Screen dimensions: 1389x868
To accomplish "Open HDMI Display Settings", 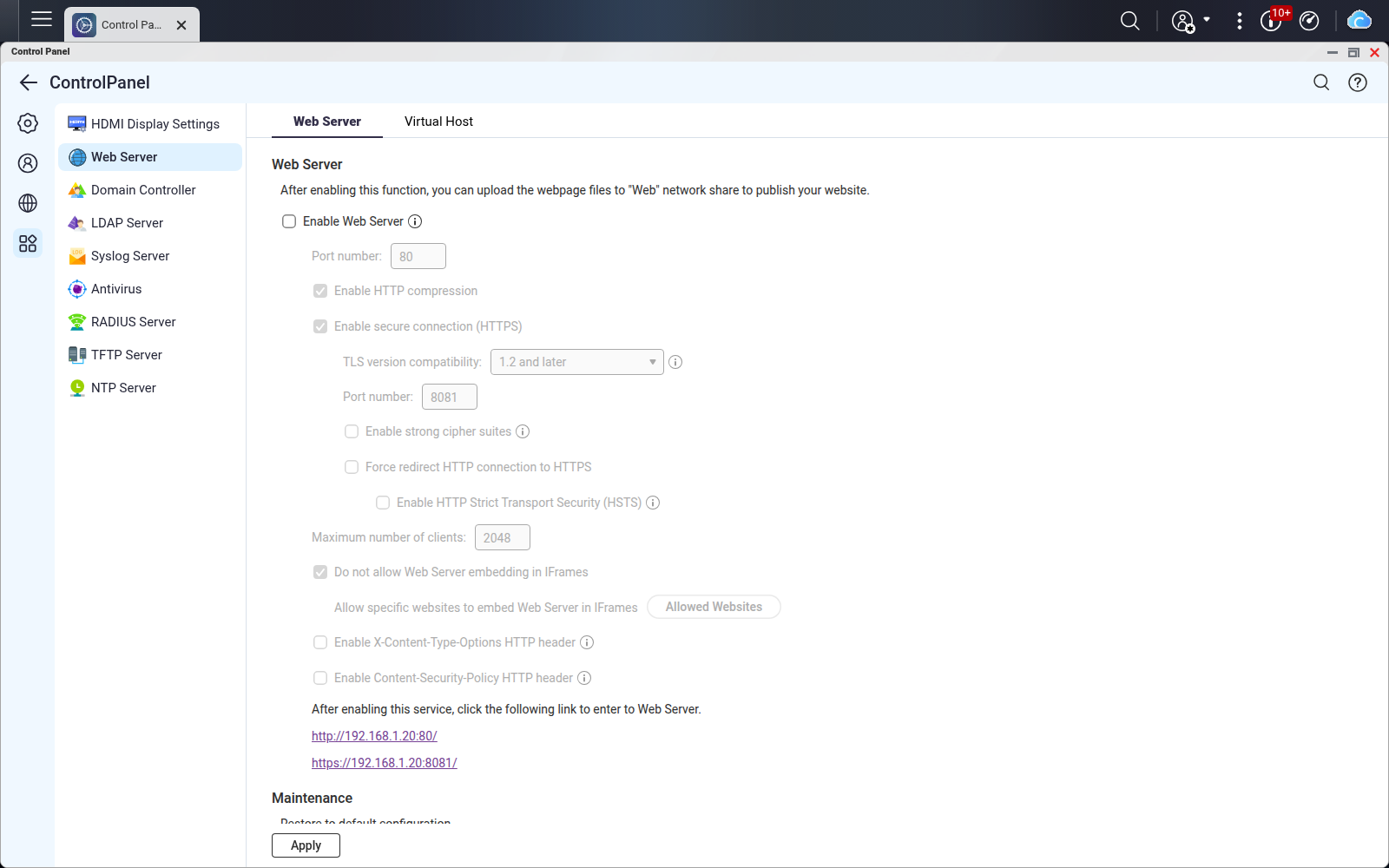I will coord(150,124).
